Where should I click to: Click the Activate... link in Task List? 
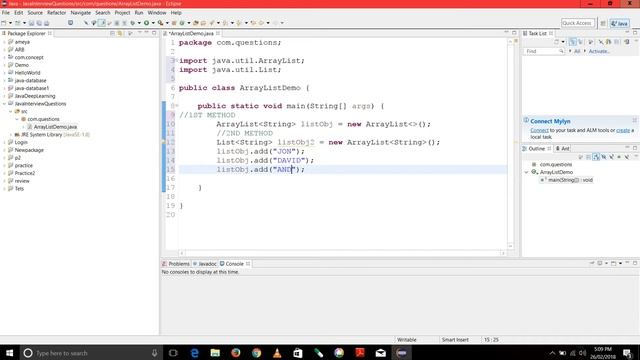599,51
